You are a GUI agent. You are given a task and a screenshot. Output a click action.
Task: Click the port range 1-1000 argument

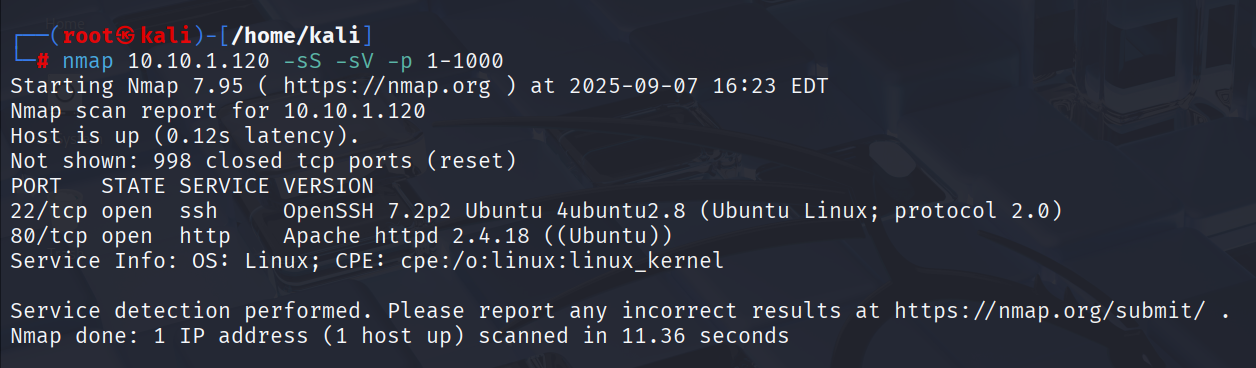[465, 61]
